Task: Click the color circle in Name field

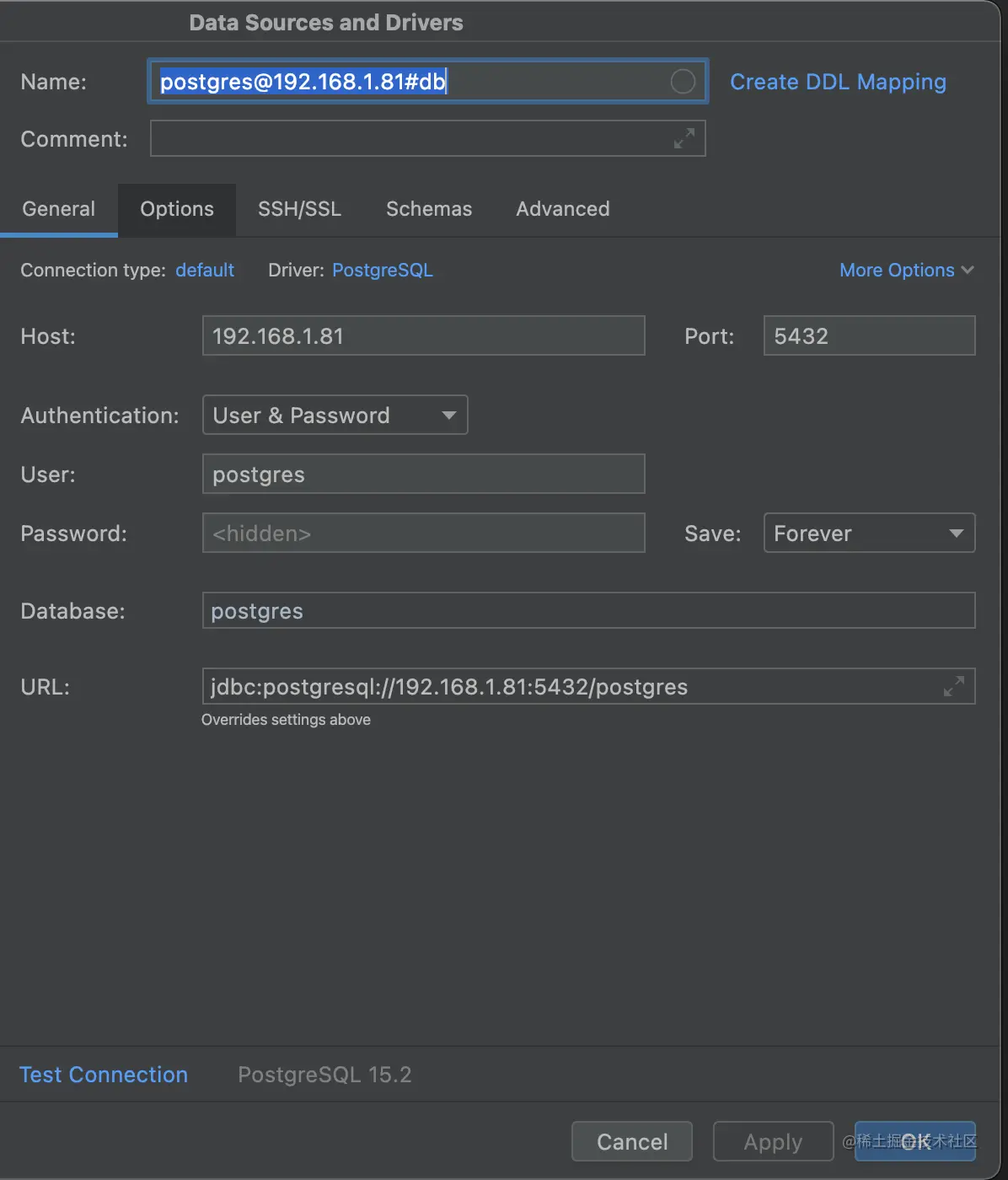Action: click(683, 82)
